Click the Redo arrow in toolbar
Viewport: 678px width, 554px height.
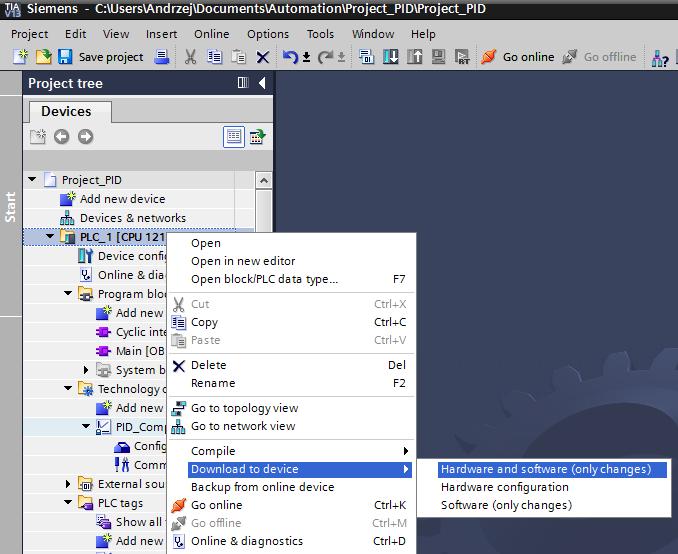click(x=325, y=57)
